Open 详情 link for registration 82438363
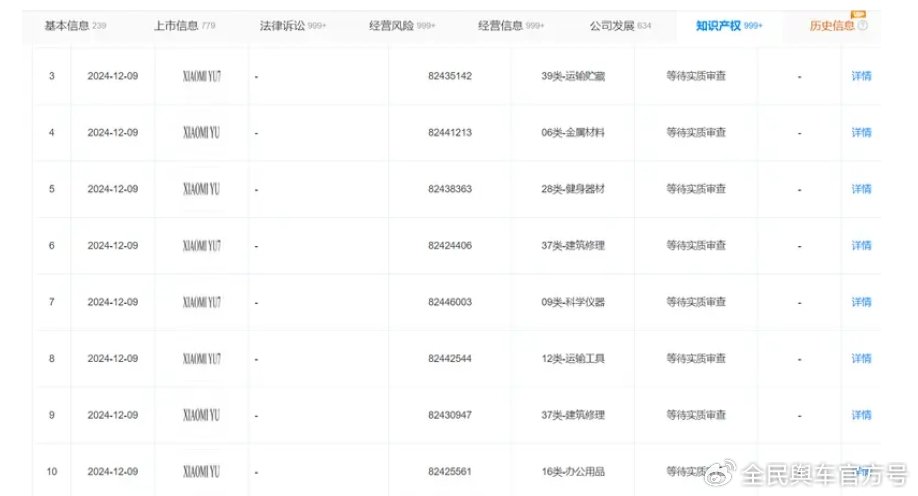 click(860, 189)
